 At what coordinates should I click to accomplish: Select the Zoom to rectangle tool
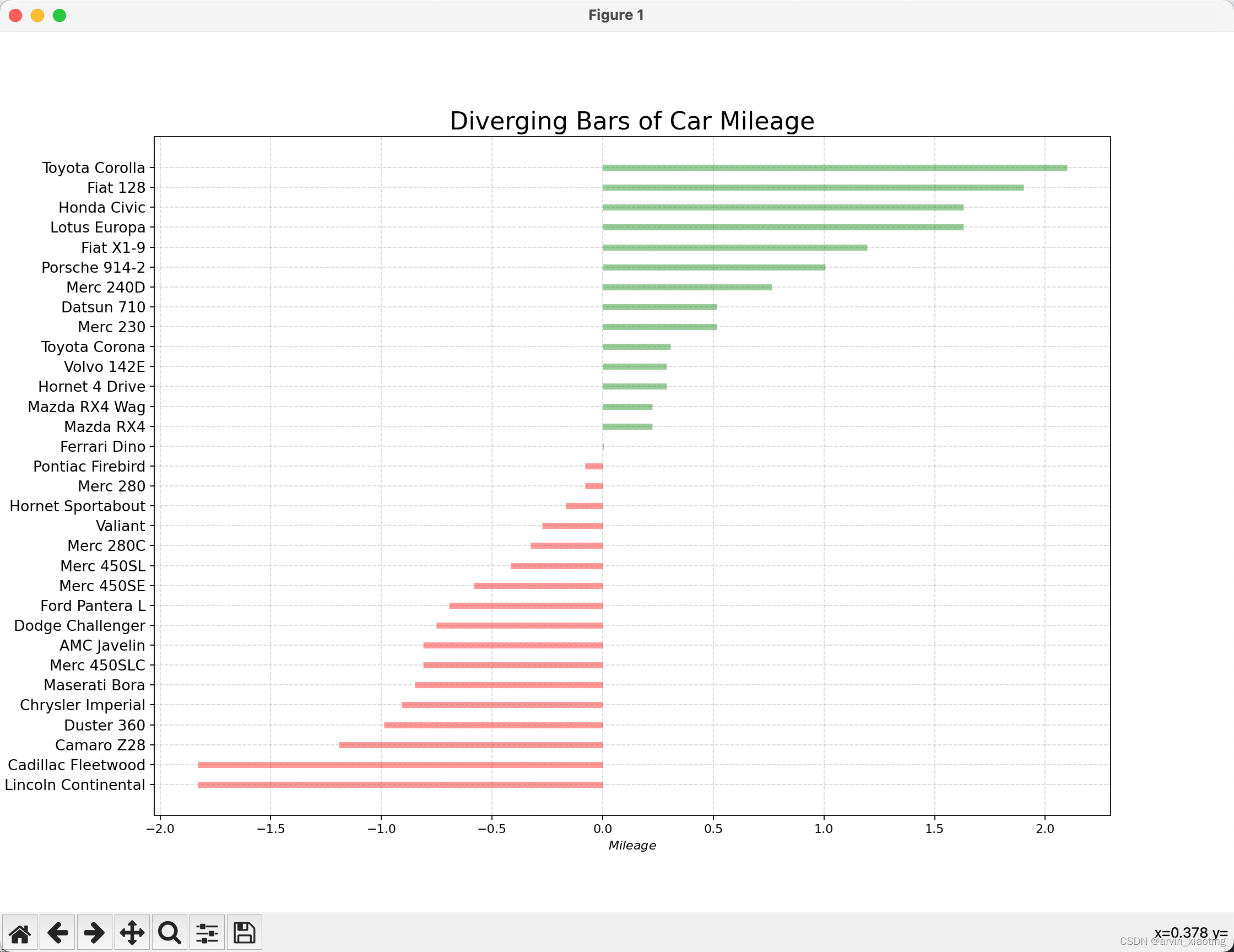(170, 933)
